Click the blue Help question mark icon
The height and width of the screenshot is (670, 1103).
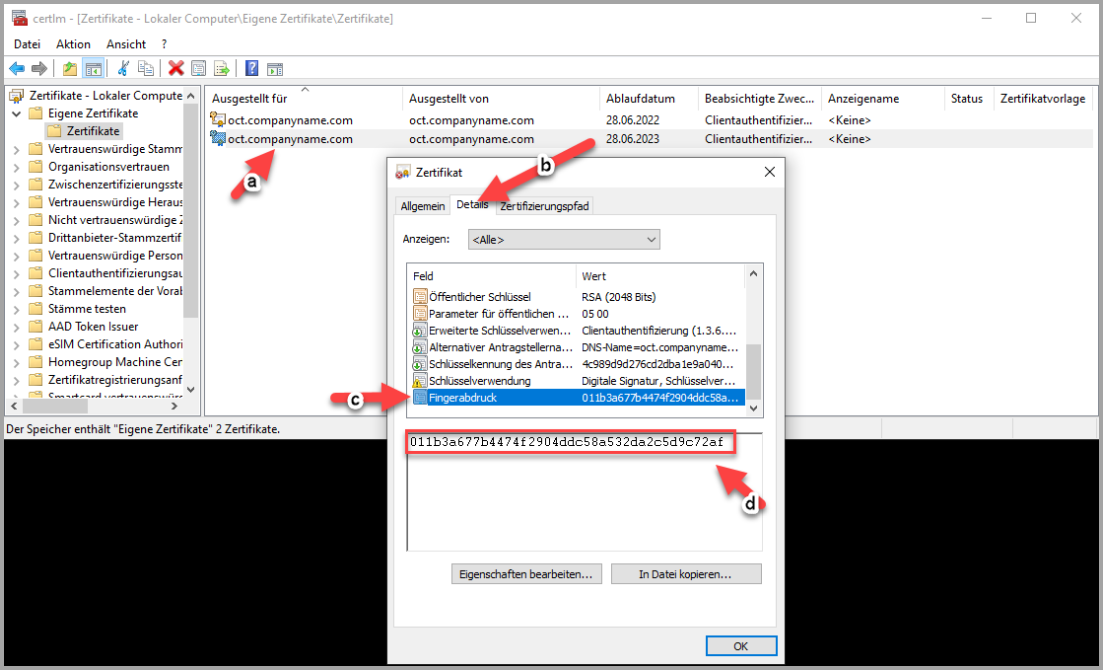(251, 69)
